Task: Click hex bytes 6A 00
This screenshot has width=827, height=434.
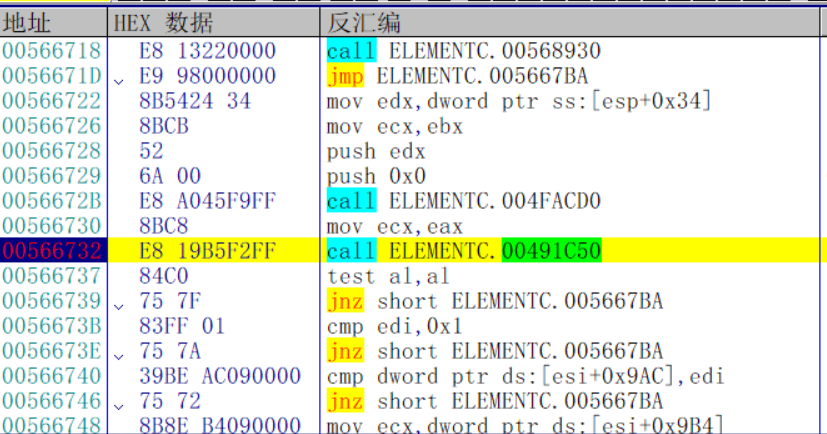Action: [170, 176]
